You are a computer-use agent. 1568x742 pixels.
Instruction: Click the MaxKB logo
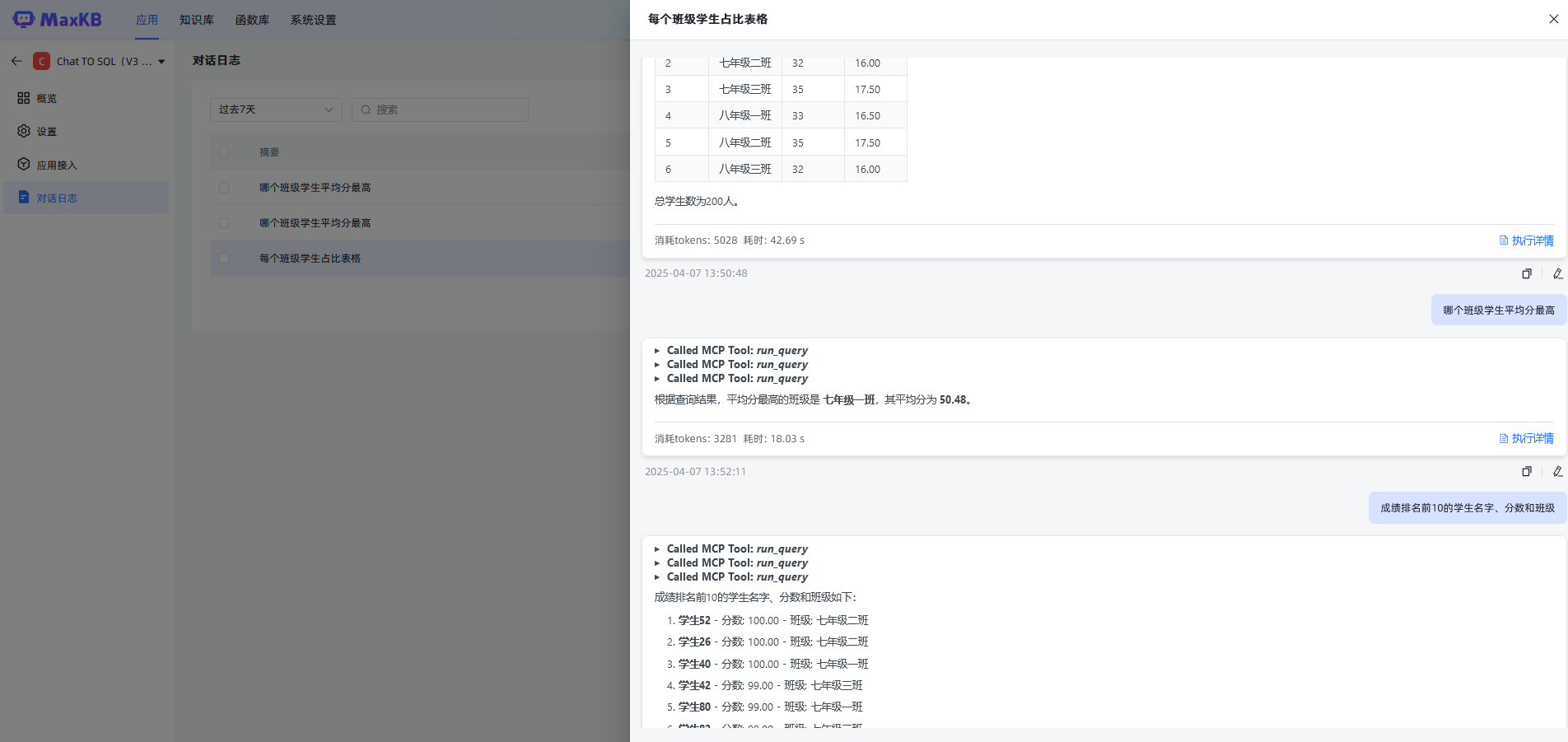(57, 20)
